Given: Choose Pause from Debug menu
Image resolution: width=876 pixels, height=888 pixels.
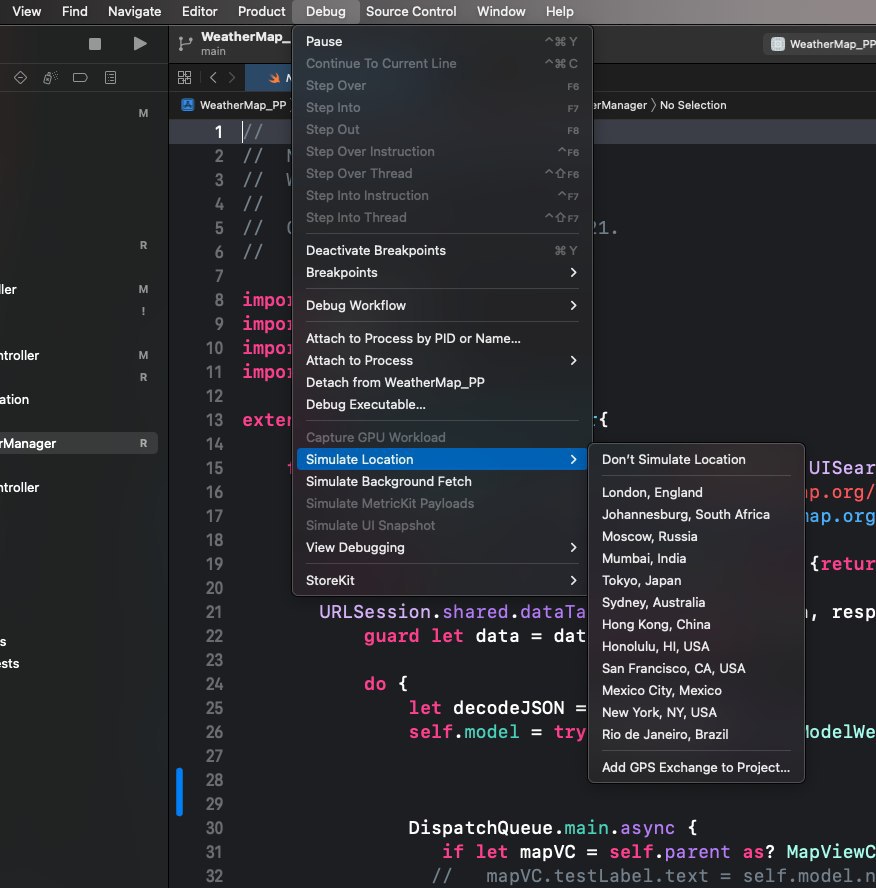Looking at the screenshot, I should 442,41.
